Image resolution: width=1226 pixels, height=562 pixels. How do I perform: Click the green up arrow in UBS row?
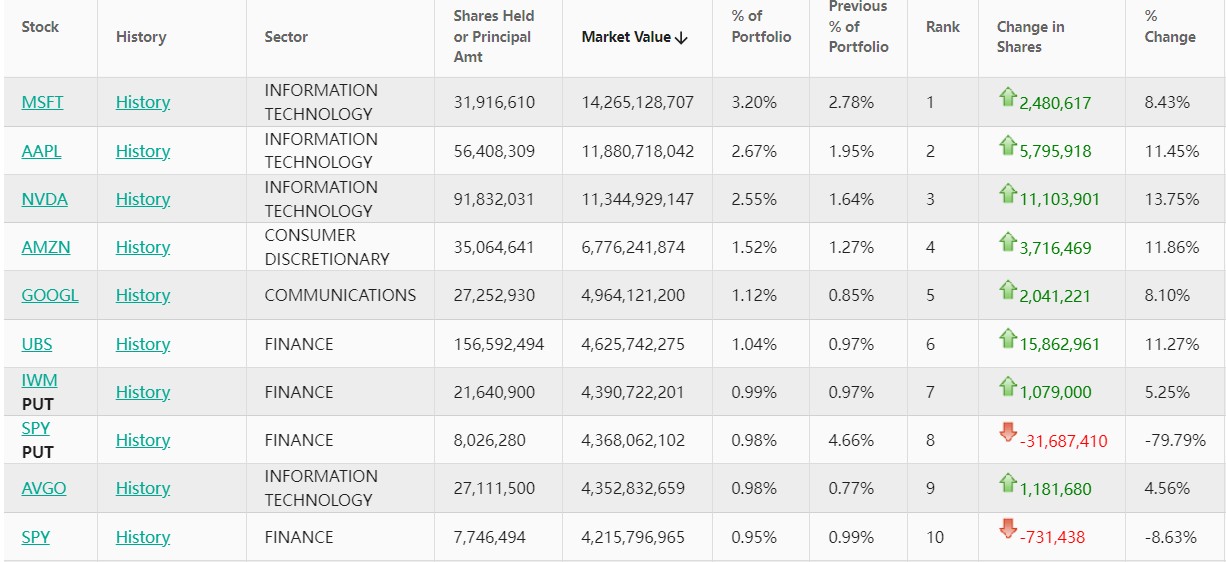pos(1007,339)
